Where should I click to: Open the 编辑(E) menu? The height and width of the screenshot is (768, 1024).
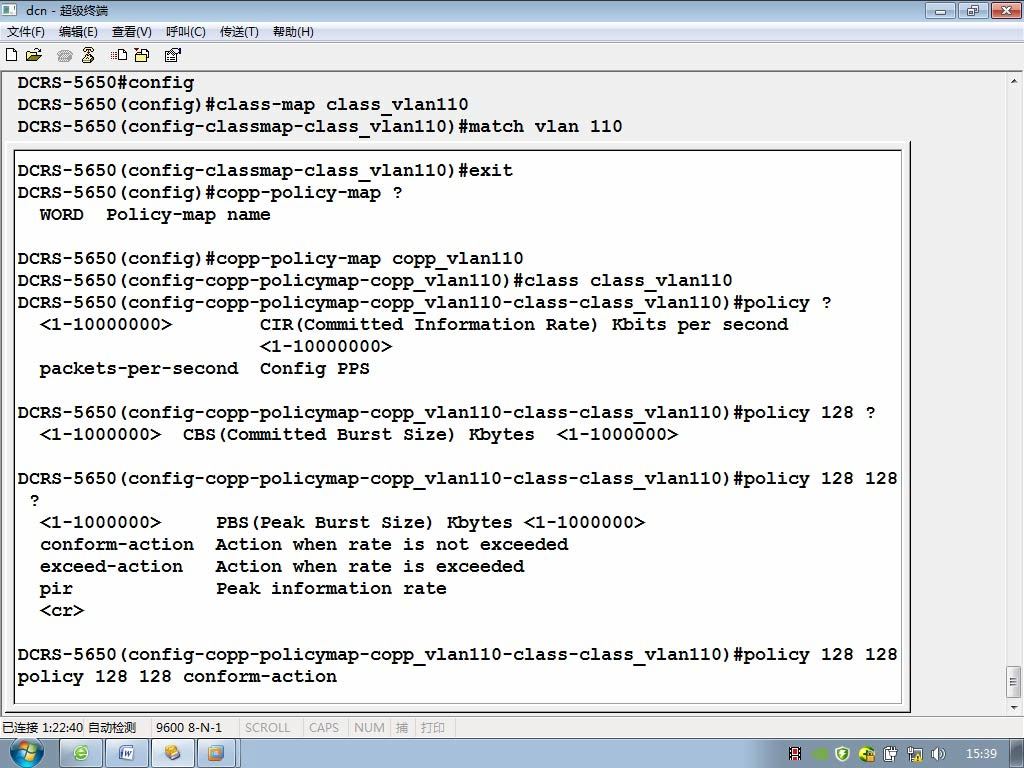point(78,31)
